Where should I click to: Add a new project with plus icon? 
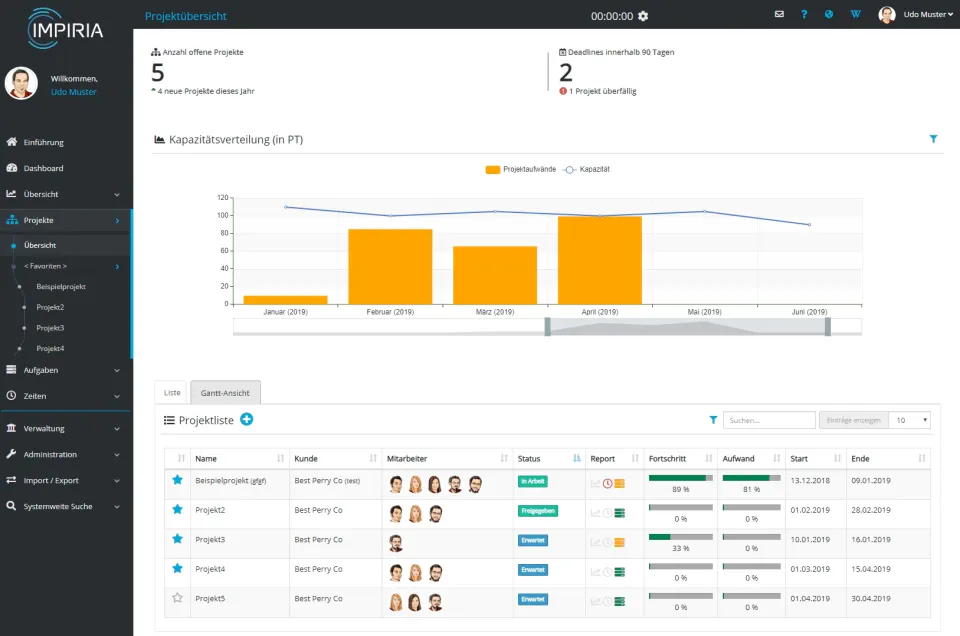pyautogui.click(x=247, y=419)
